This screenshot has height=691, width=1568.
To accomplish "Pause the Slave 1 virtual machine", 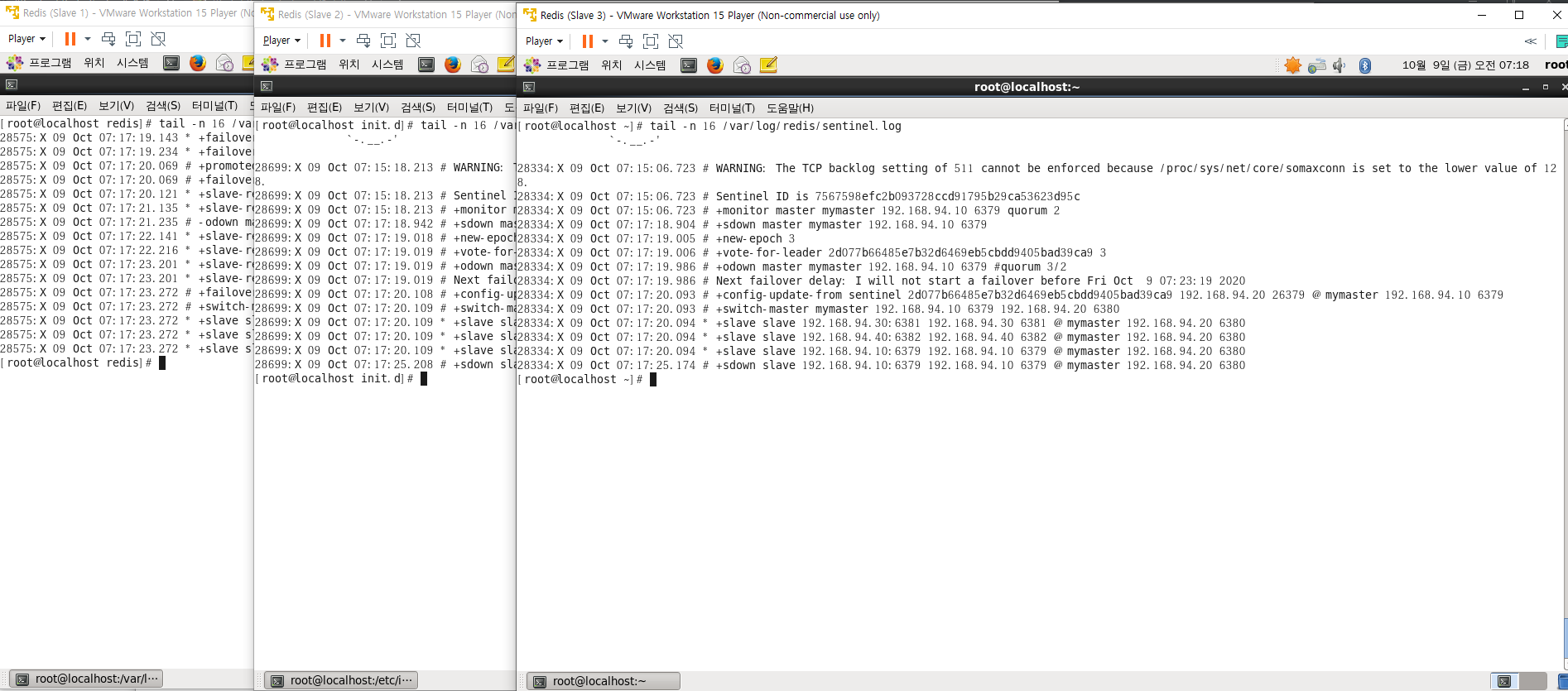I will (70, 39).
